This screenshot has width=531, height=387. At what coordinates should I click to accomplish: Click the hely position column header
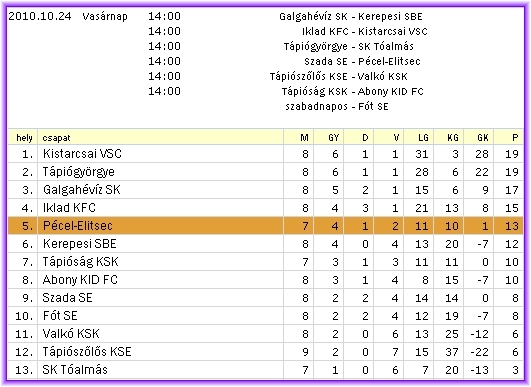(24, 137)
